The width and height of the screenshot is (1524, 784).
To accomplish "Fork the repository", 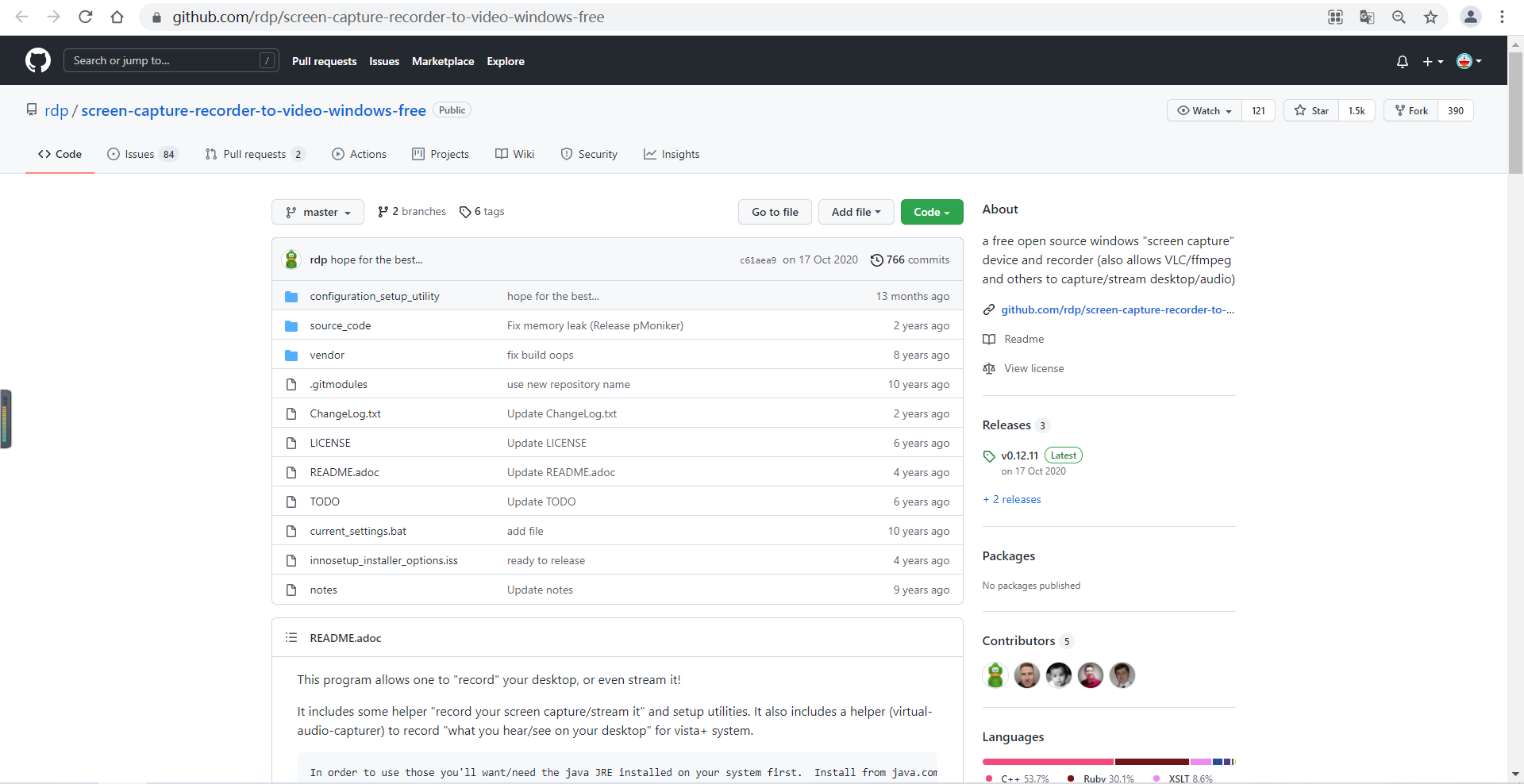I will 1411,110.
